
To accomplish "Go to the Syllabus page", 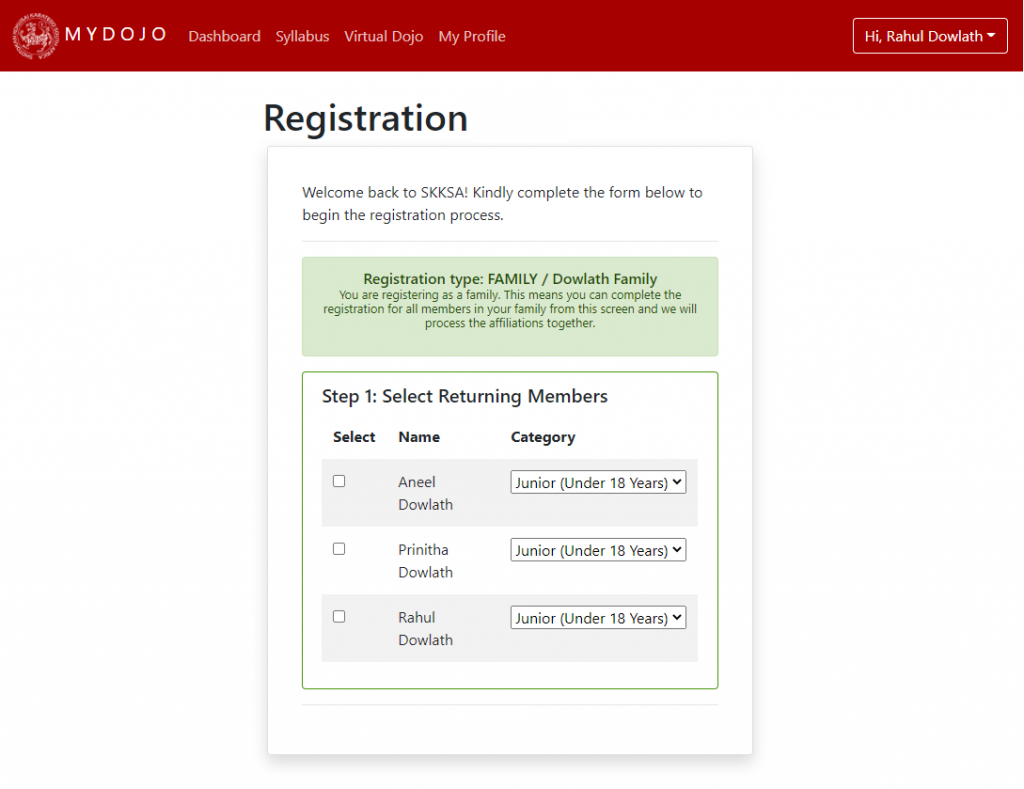I will pyautogui.click(x=302, y=36).
